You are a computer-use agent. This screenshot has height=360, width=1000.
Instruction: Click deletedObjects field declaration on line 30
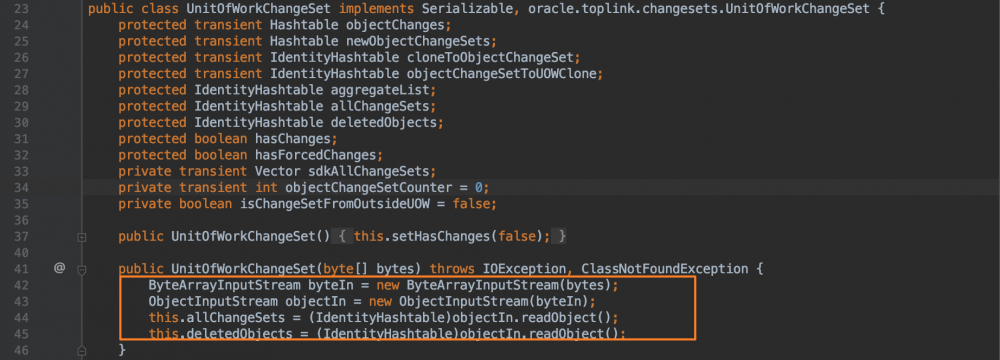(383, 123)
